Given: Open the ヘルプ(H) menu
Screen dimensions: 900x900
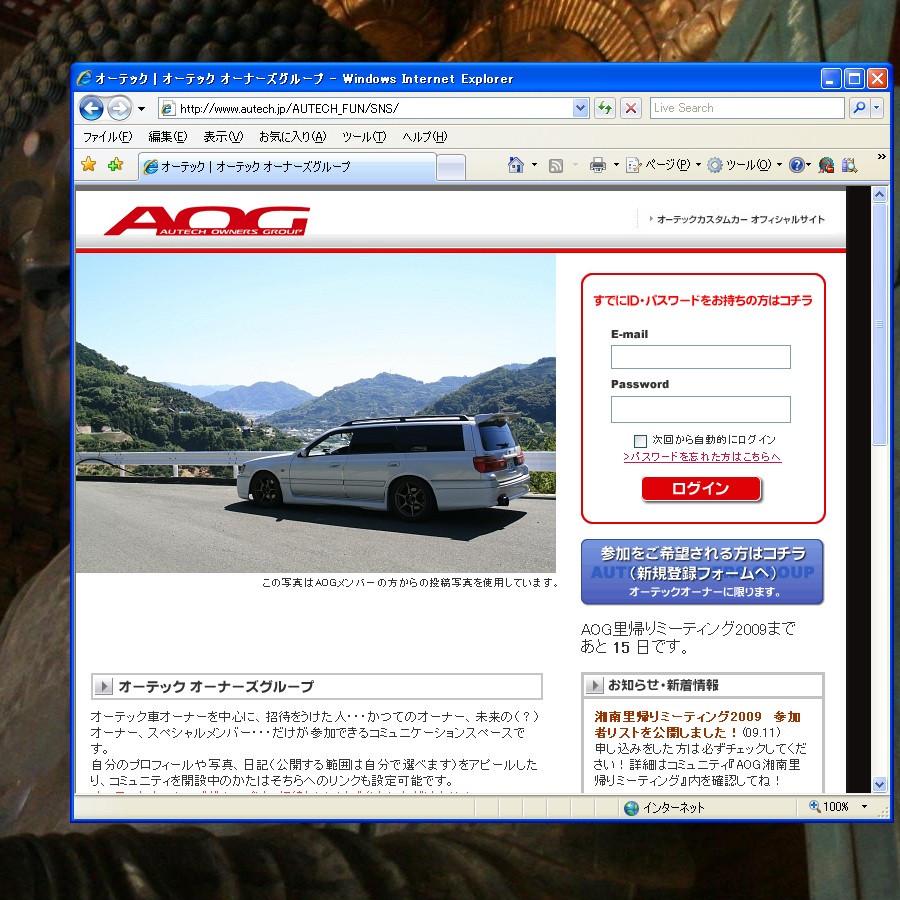Looking at the screenshot, I should click(425, 137).
